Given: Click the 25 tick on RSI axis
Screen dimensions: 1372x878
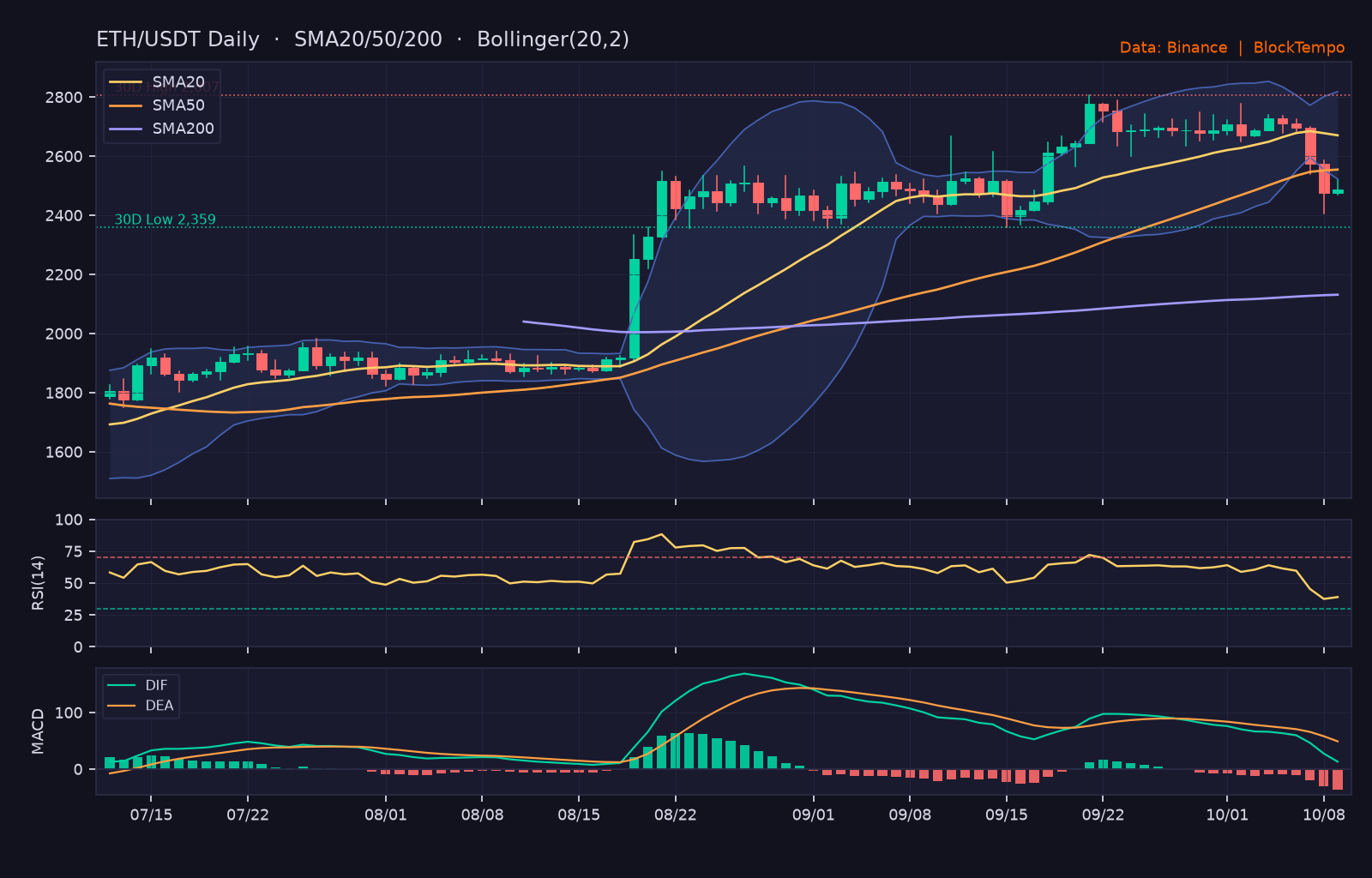Looking at the screenshot, I should click(74, 615).
